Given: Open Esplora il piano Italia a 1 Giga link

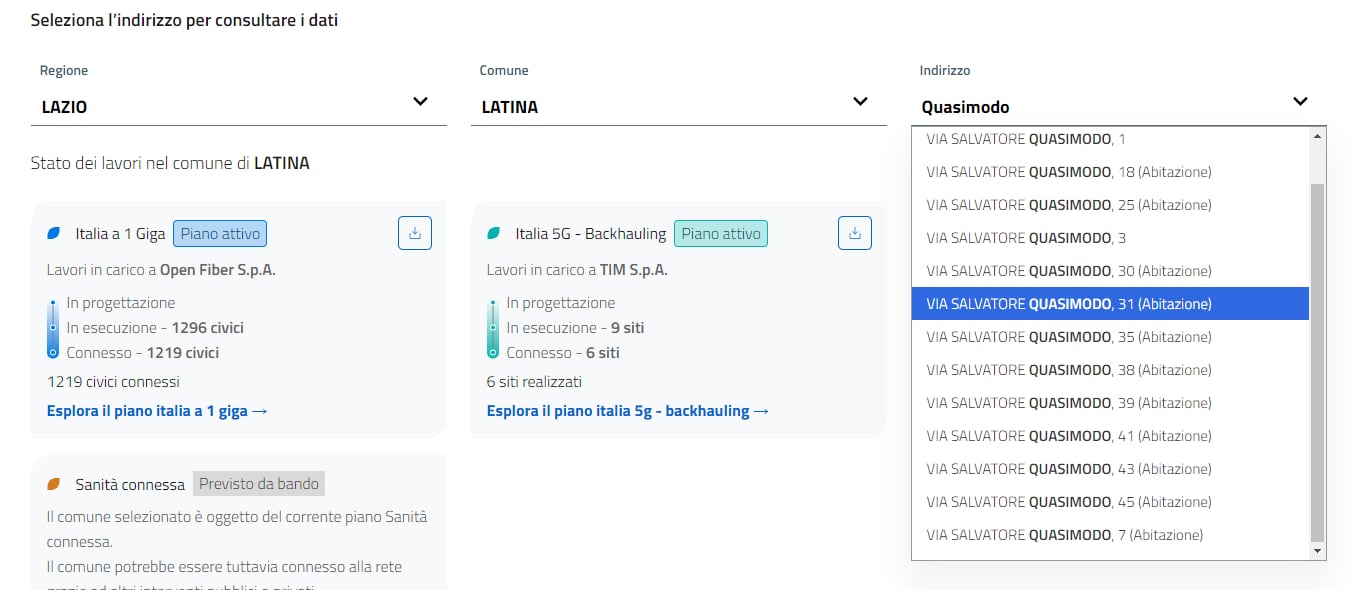Looking at the screenshot, I should 157,411.
